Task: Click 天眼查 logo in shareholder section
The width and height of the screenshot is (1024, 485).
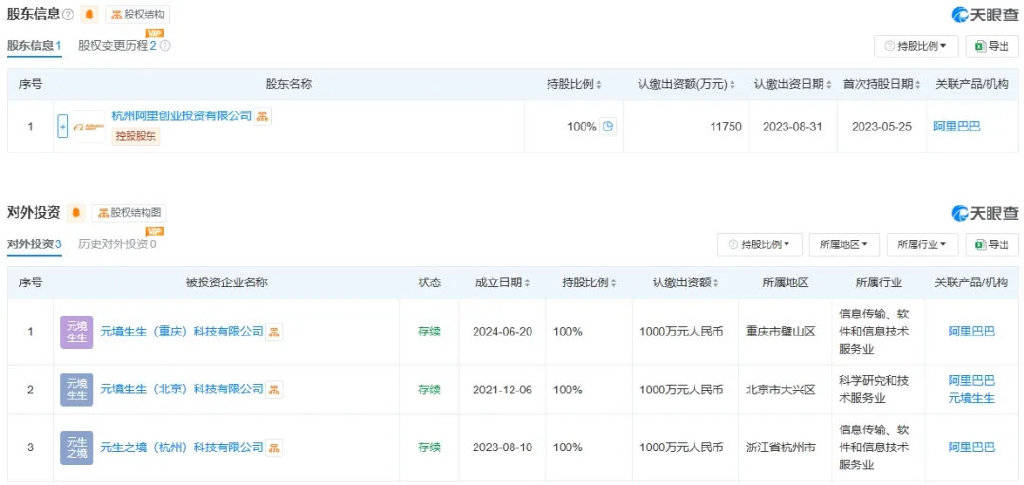Action: [x=985, y=14]
